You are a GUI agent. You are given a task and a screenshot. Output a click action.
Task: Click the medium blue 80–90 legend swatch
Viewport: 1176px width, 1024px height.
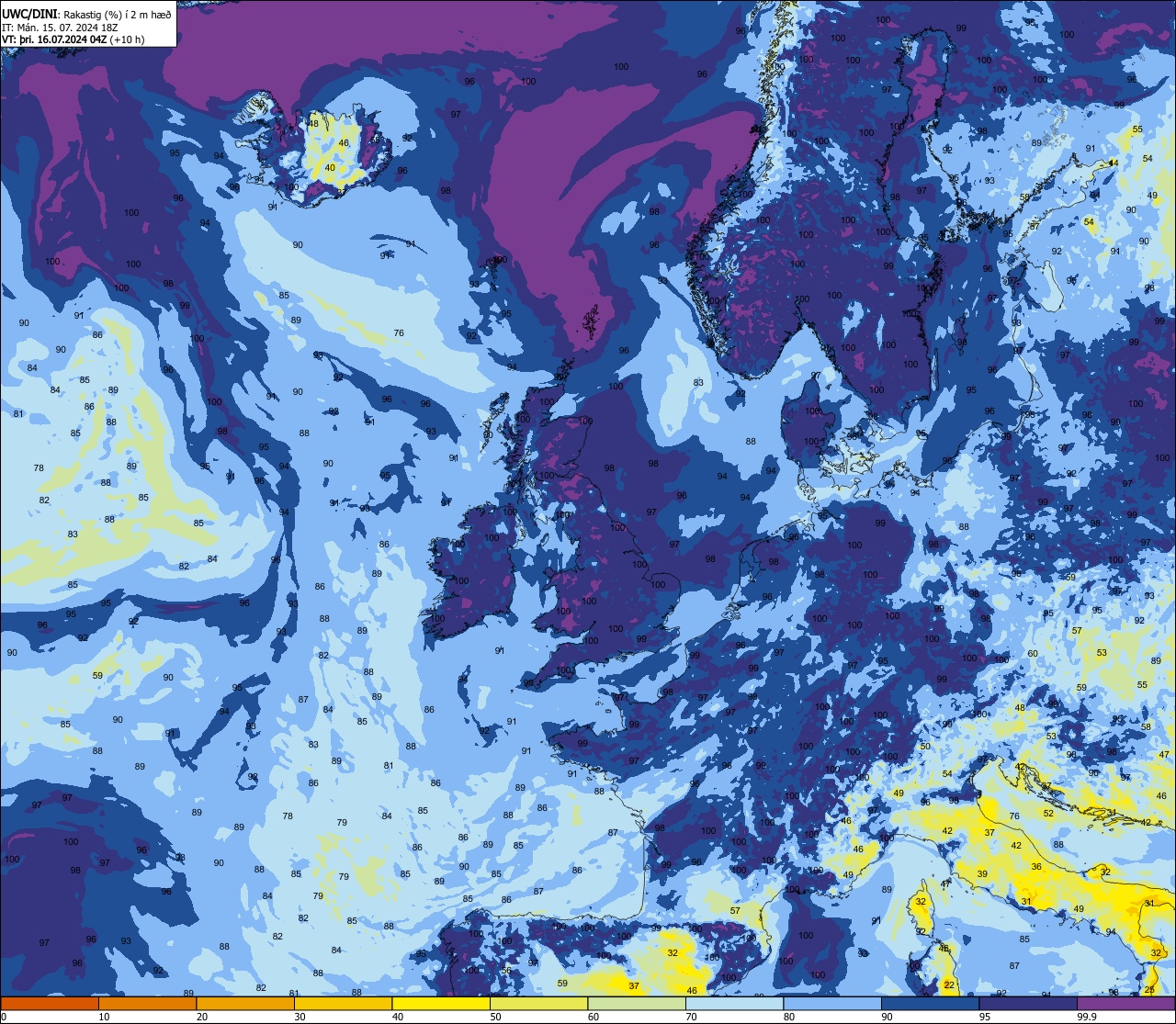(x=832, y=1003)
